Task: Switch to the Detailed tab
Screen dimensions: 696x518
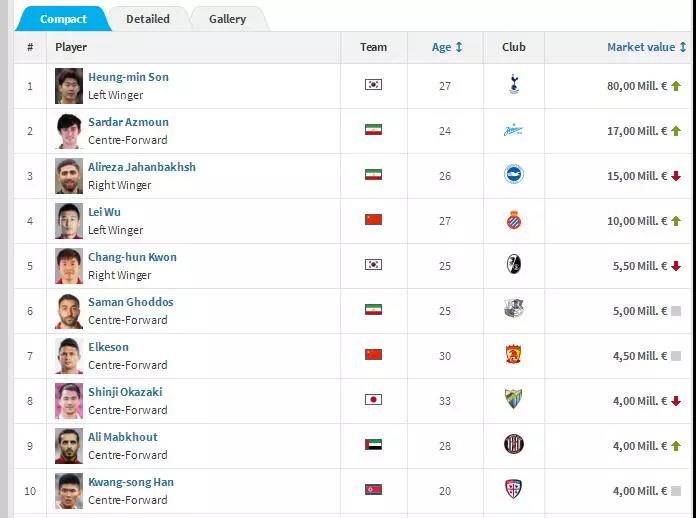Action: pyautogui.click(x=148, y=19)
